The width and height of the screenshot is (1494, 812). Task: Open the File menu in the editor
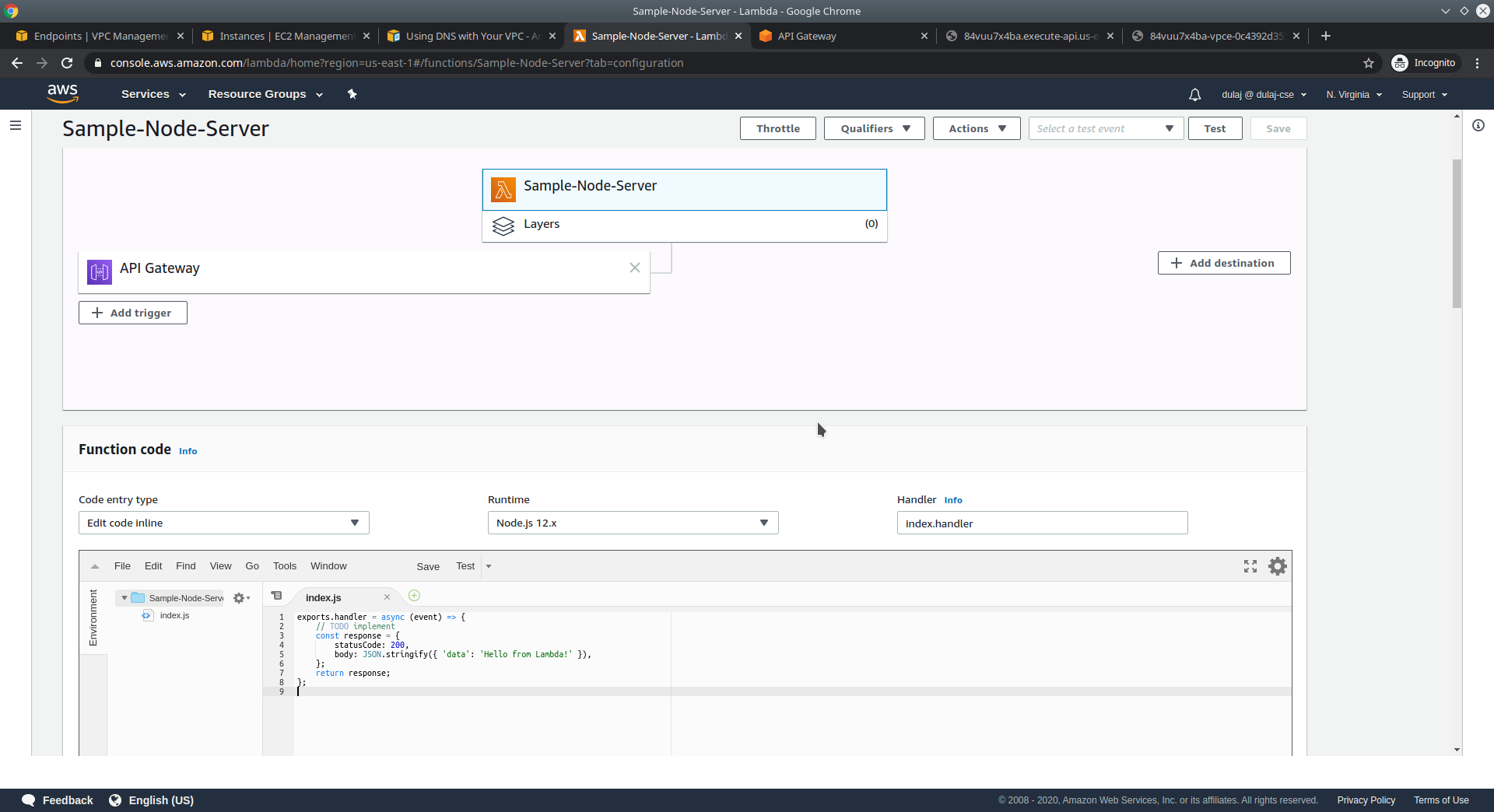click(x=122, y=565)
